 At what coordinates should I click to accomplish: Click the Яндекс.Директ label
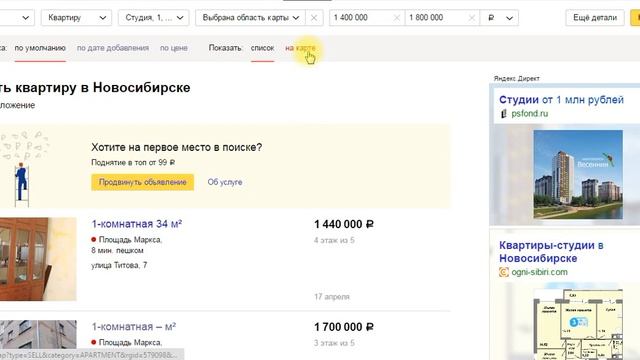(x=516, y=78)
